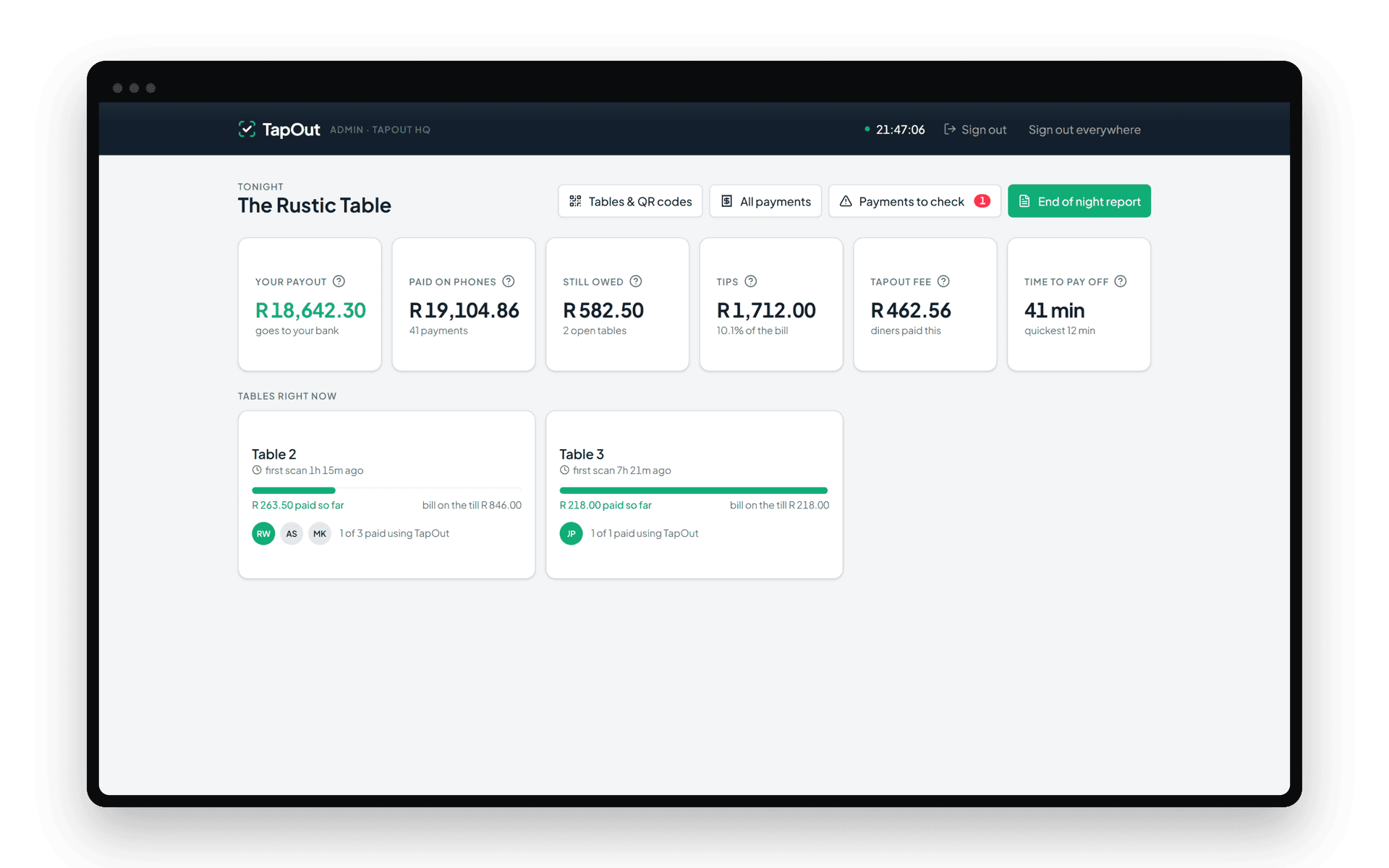The height and width of the screenshot is (868, 1389).
Task: Click 'bill on the till R 846.00'
Action: coord(472,505)
